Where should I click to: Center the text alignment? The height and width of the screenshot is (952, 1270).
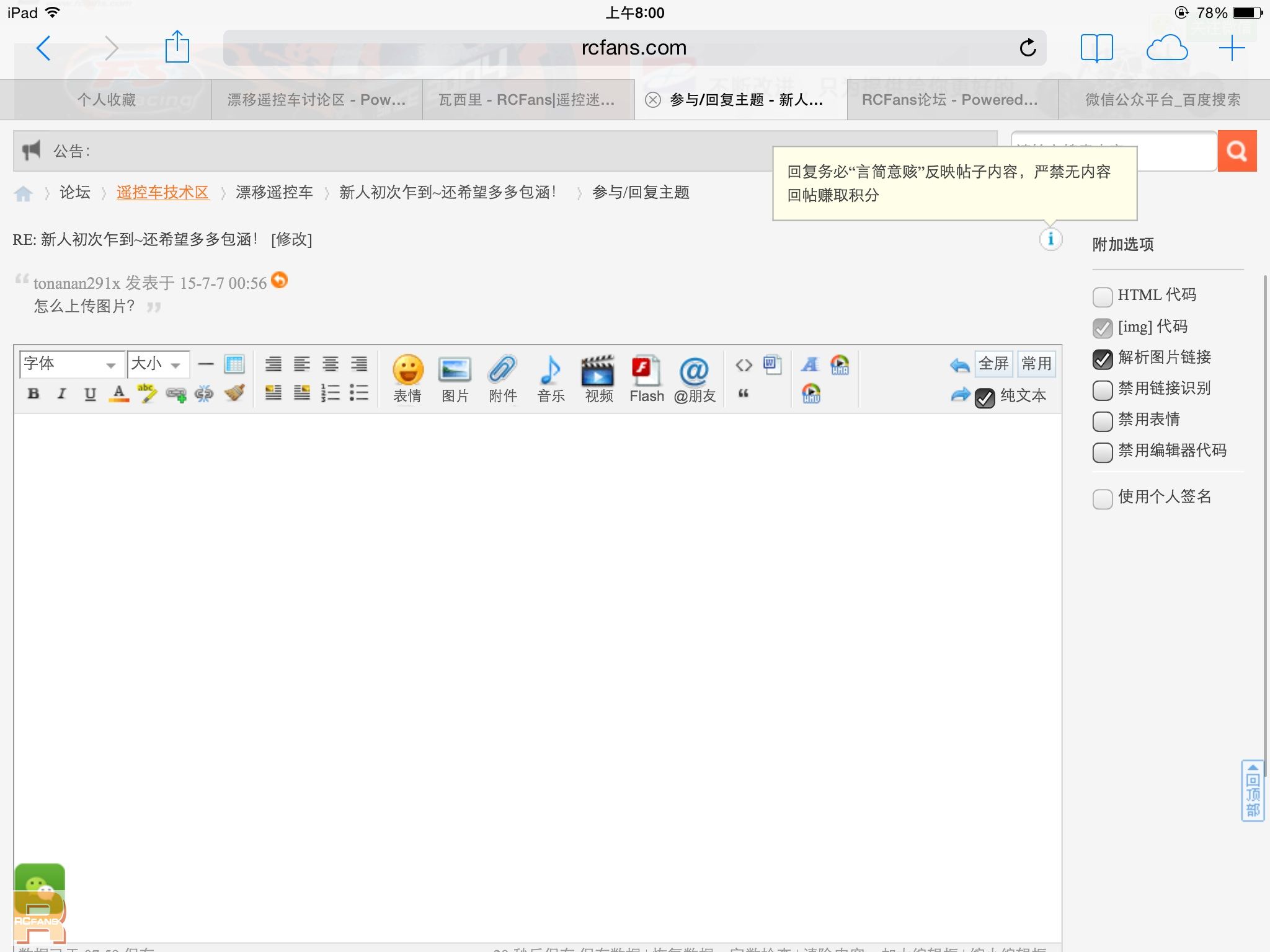pos(331,364)
